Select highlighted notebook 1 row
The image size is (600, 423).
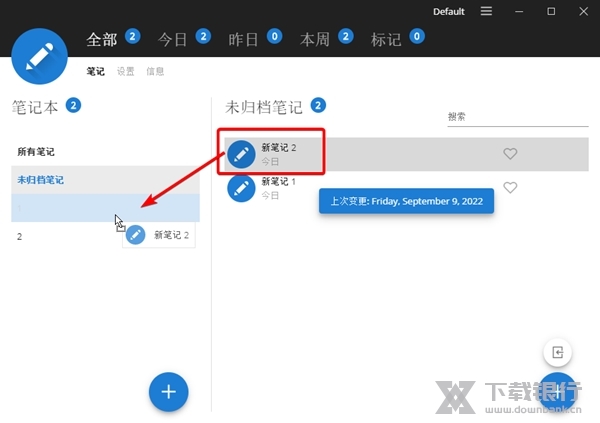tap(105, 208)
